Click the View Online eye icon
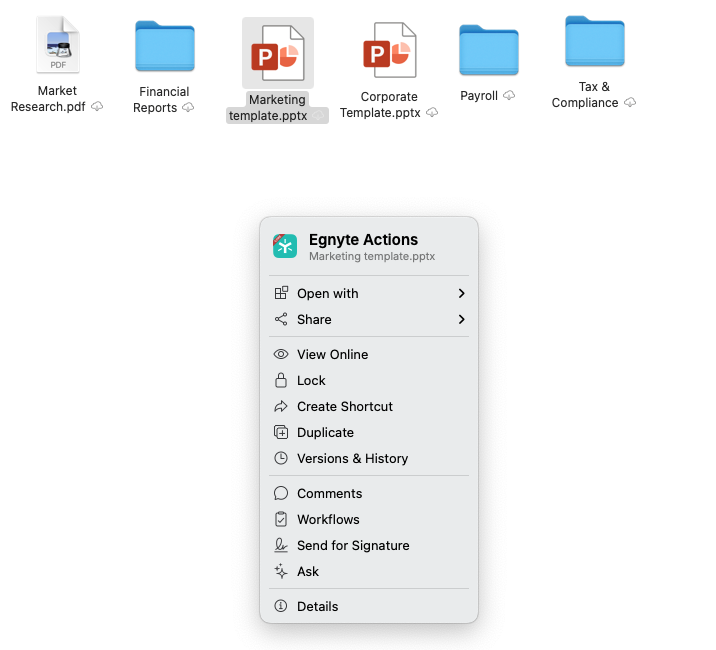This screenshot has height=650, width=716. click(281, 354)
